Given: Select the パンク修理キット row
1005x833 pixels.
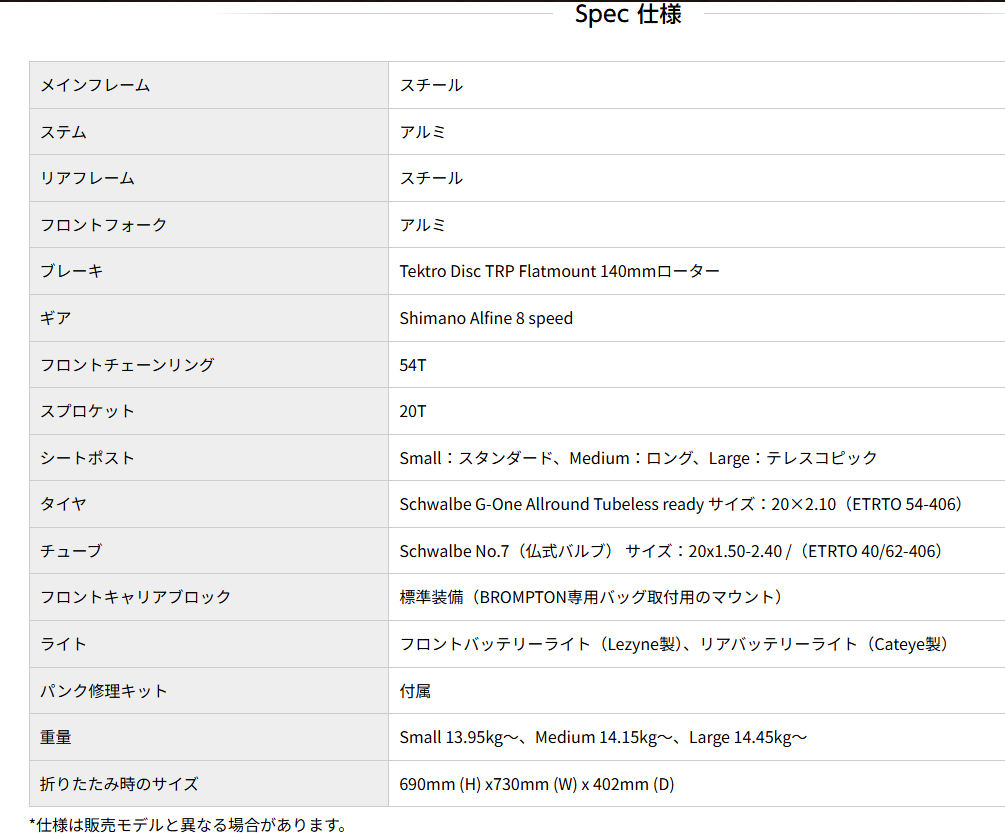Looking at the screenshot, I should click(103, 690).
